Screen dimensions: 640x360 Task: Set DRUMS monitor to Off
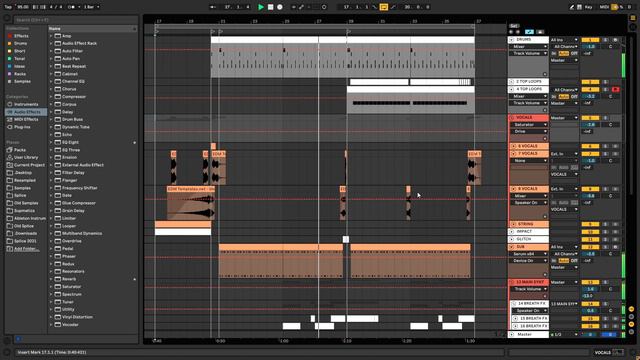pos(574,53)
